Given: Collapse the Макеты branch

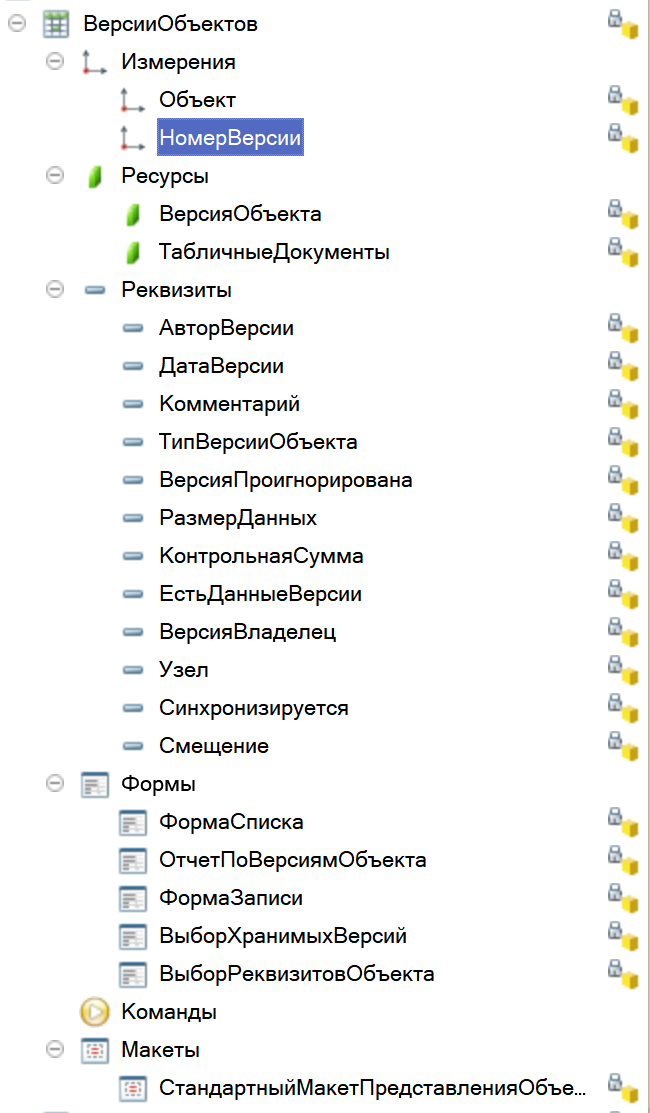Looking at the screenshot, I should click(53, 1049).
